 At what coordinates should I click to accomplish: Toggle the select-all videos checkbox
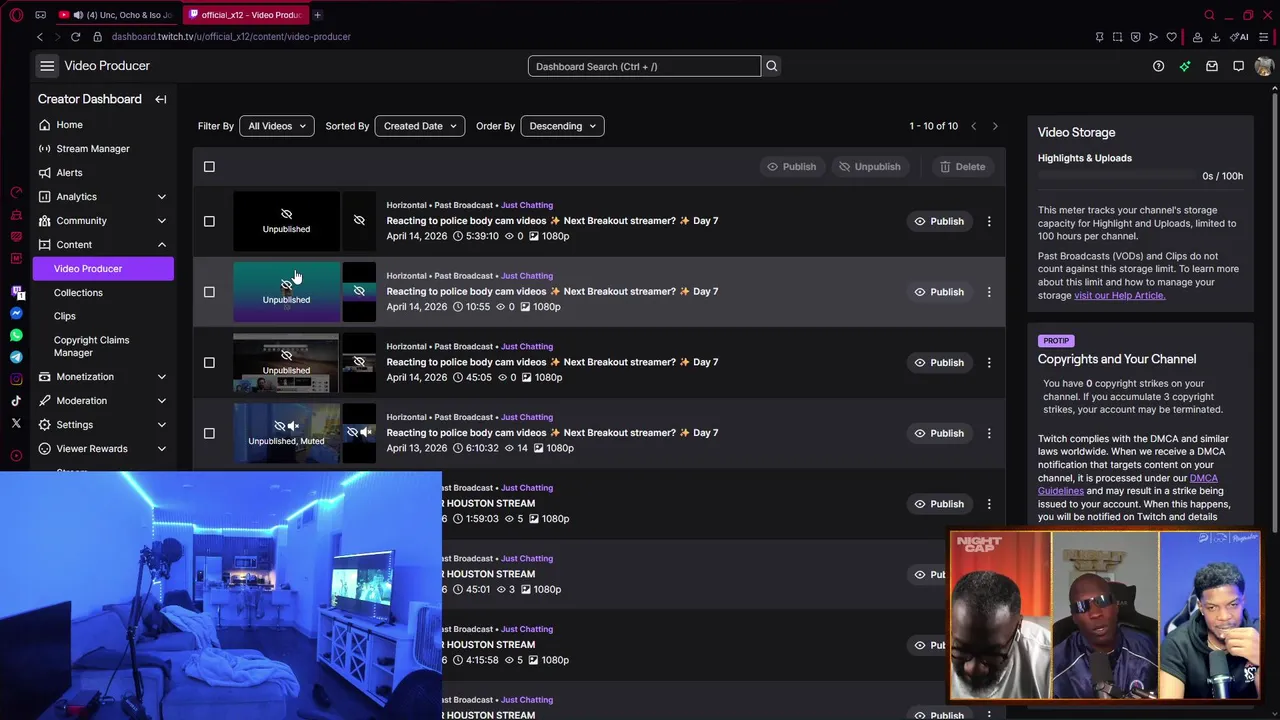[209, 167]
